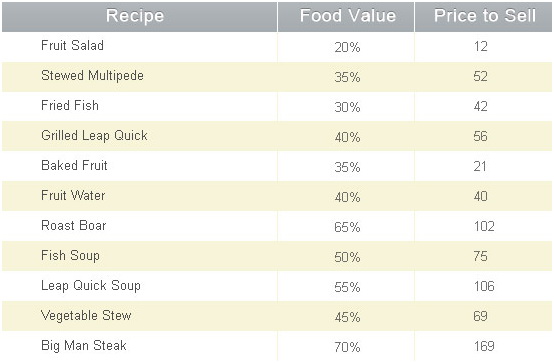Click the Price to Sell column header
554x363 pixels.
tap(483, 17)
